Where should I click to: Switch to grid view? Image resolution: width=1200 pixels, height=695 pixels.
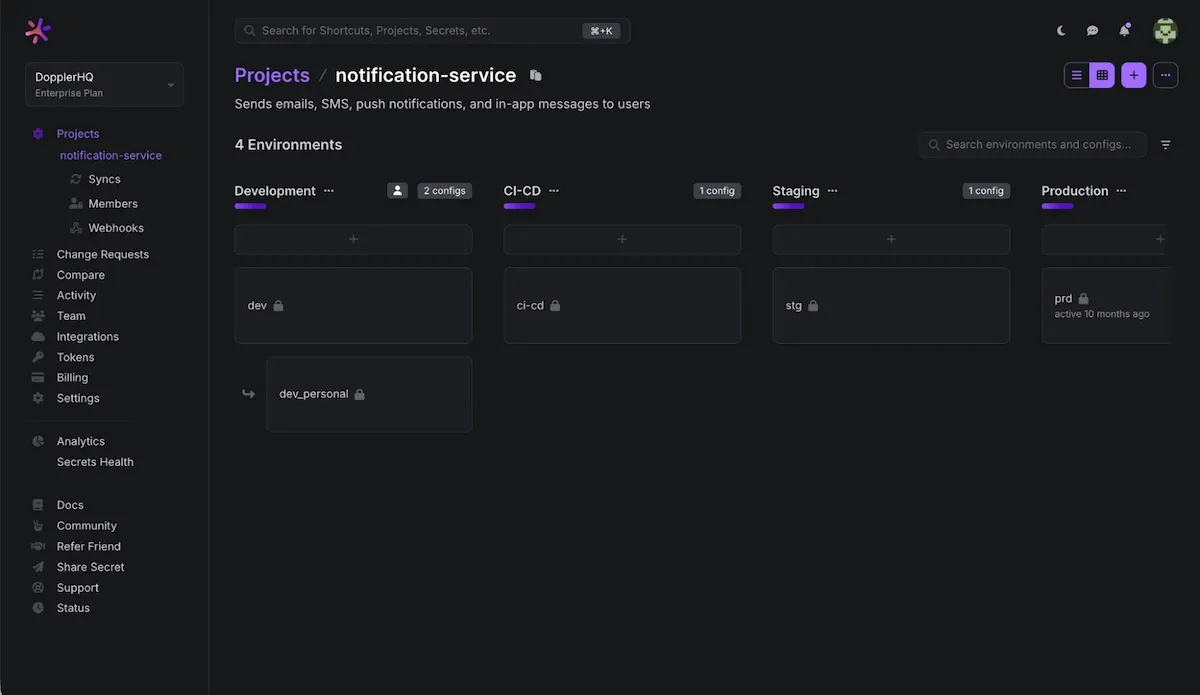coord(1102,75)
